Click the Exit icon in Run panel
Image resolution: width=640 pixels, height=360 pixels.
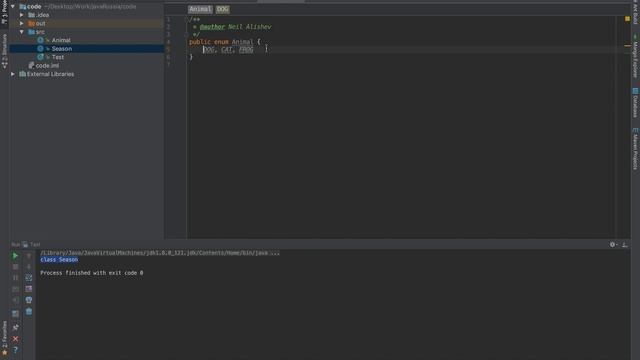tap(15, 300)
